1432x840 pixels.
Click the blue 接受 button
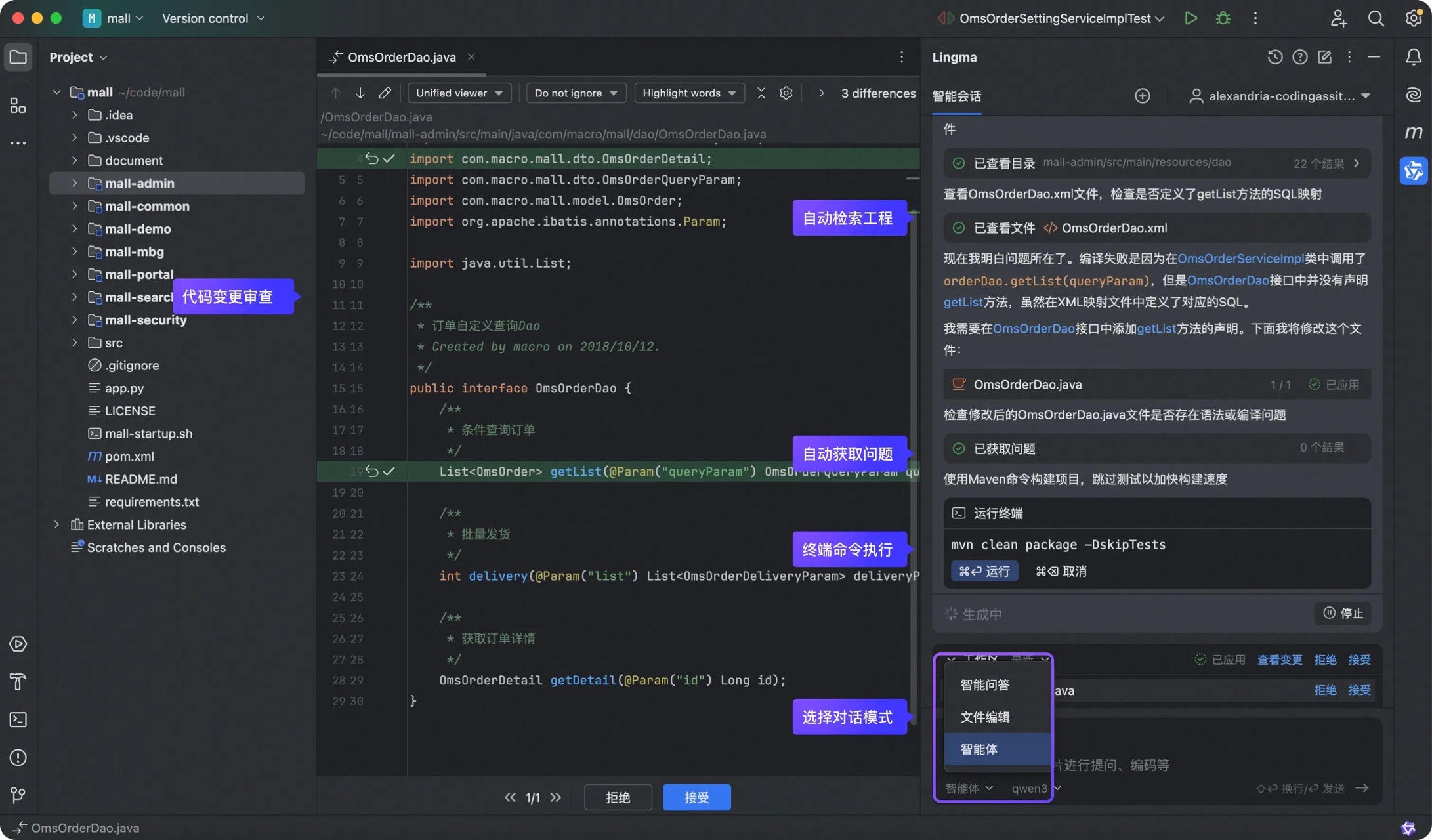point(696,797)
